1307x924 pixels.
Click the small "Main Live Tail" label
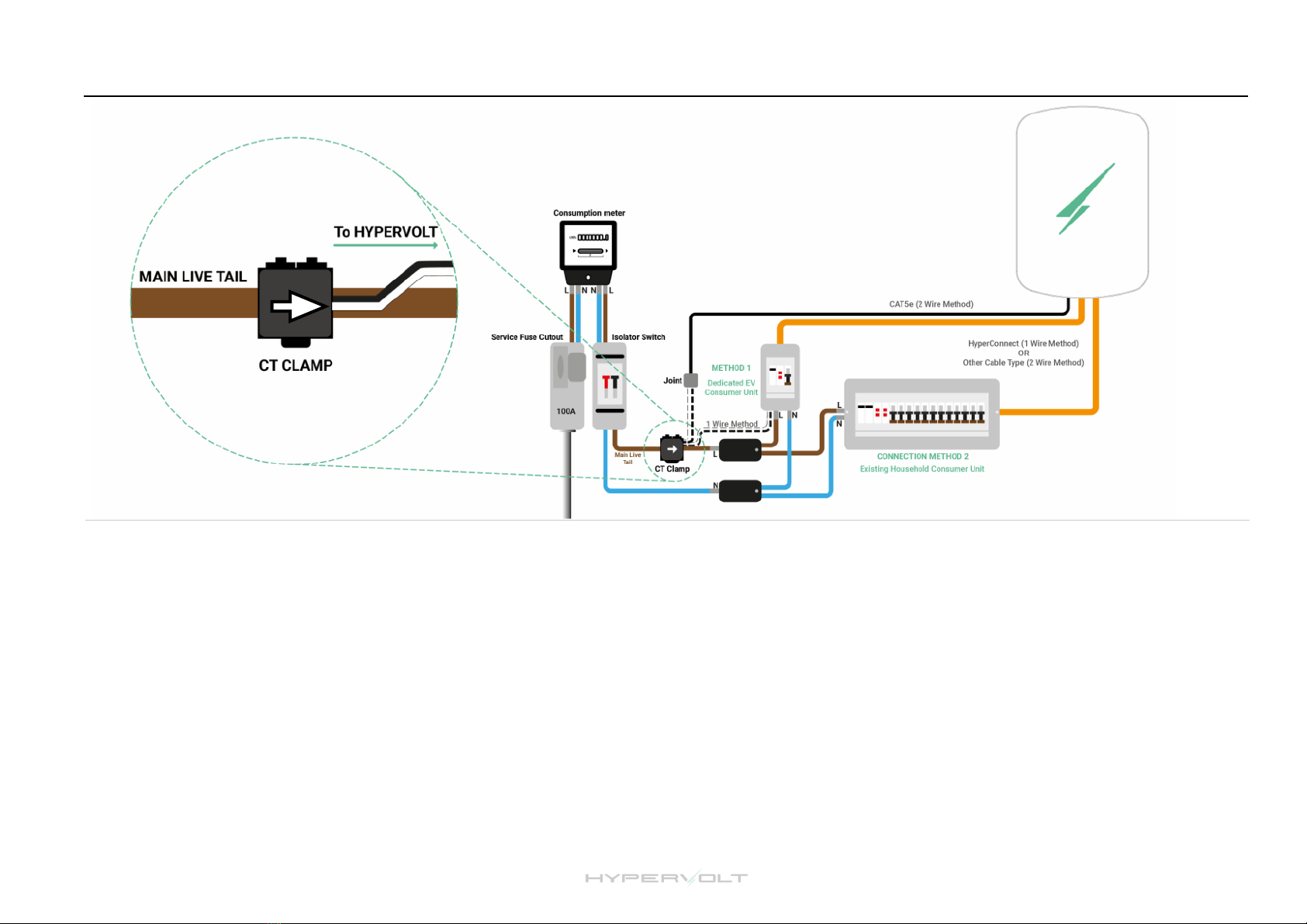[x=628, y=459]
